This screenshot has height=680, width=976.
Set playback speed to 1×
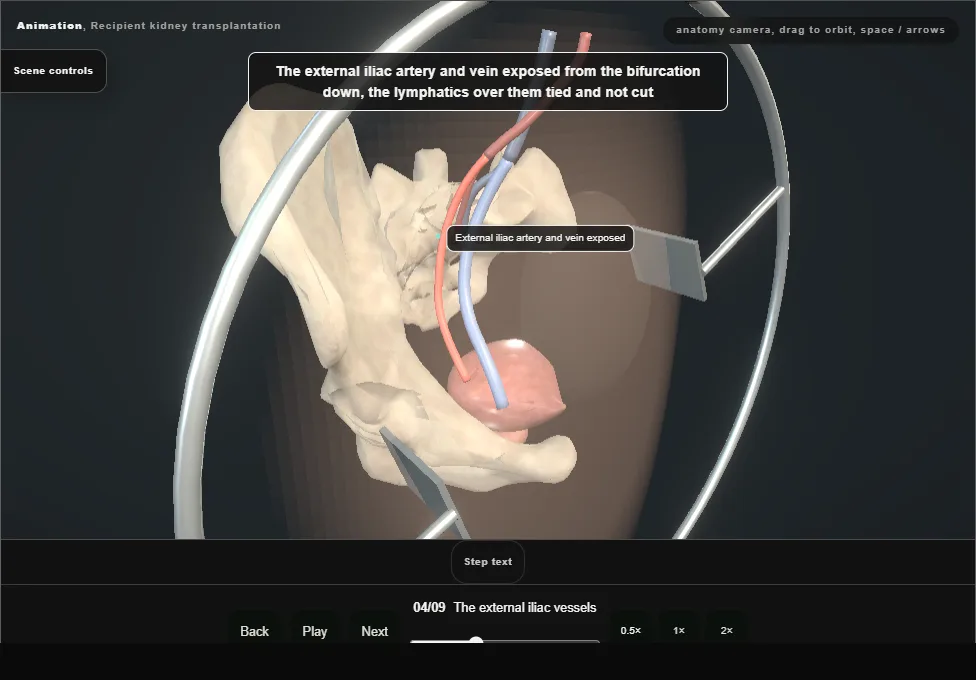pos(678,630)
